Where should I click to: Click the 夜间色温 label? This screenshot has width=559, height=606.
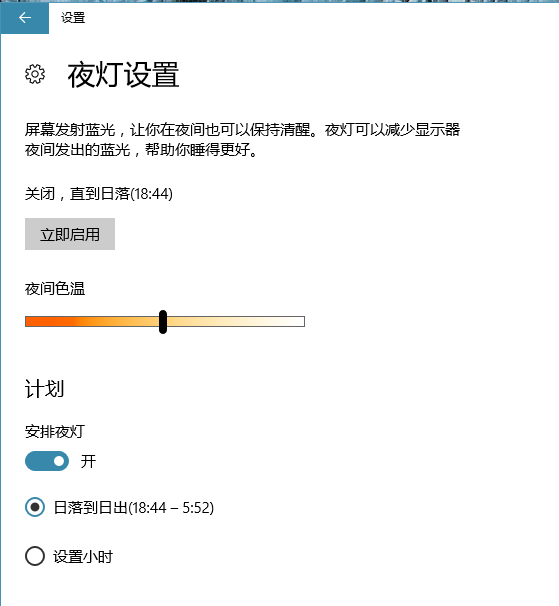[x=55, y=289]
